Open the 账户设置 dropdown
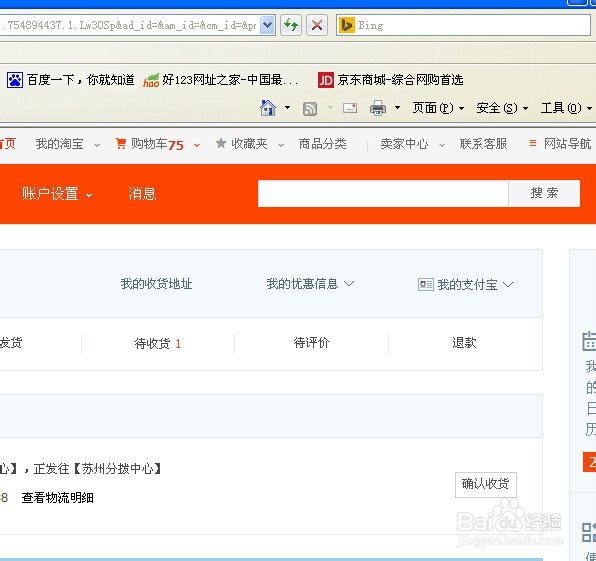Viewport: 596px width, 561px height. pos(57,194)
